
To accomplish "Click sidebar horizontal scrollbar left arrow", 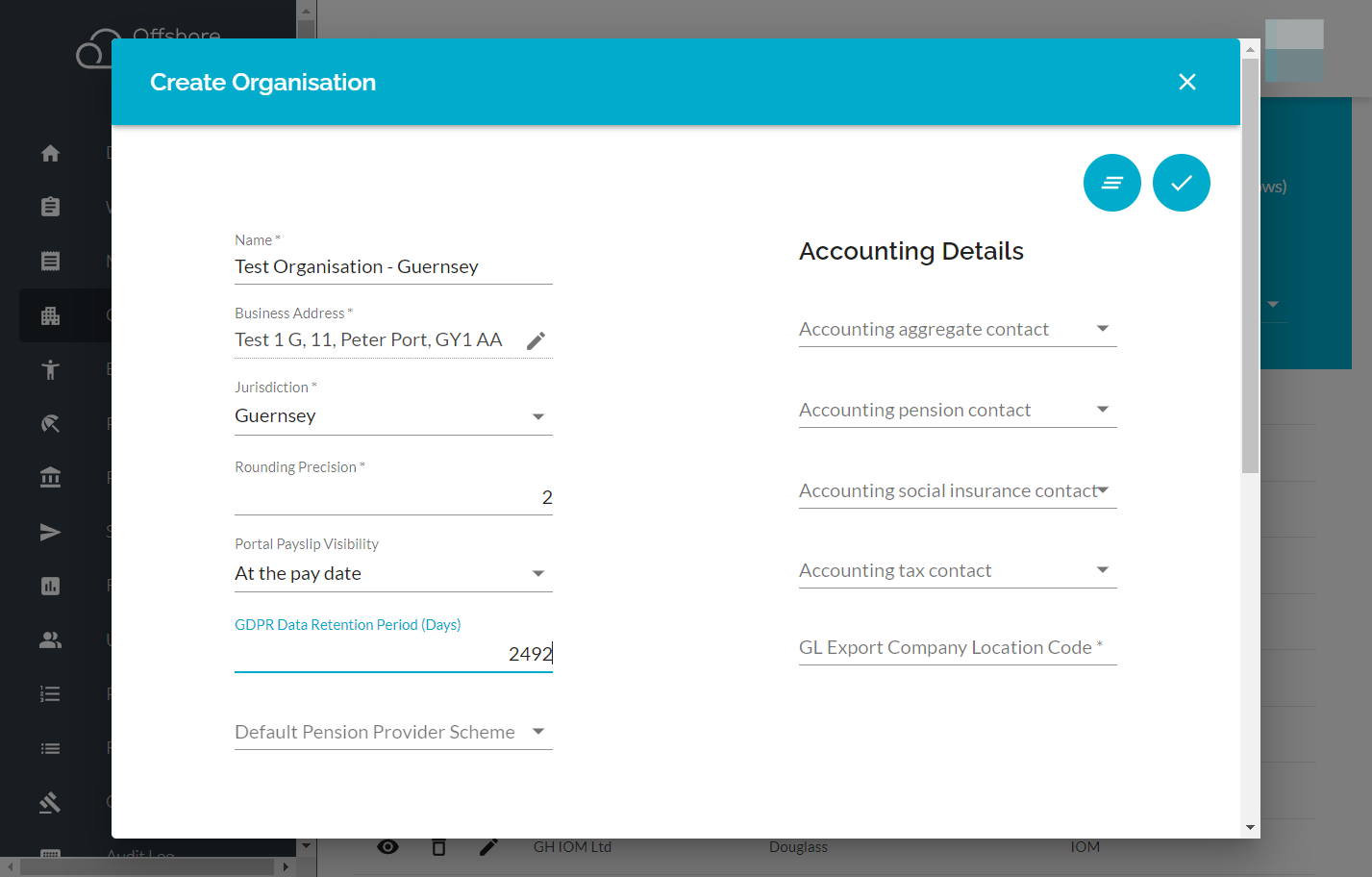I will tap(11, 866).
